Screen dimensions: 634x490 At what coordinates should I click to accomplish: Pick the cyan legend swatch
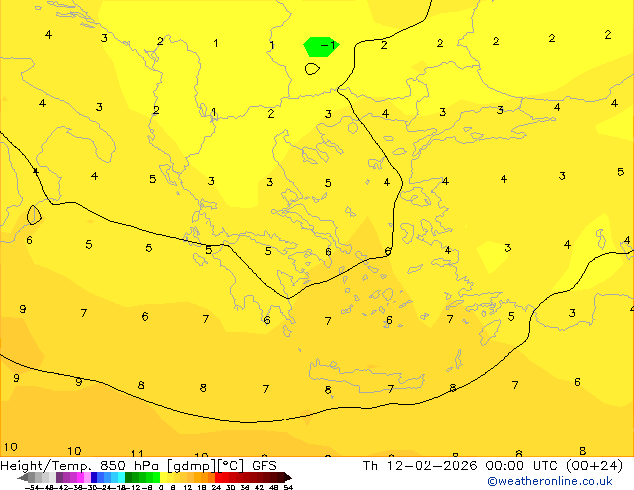(x=121, y=477)
